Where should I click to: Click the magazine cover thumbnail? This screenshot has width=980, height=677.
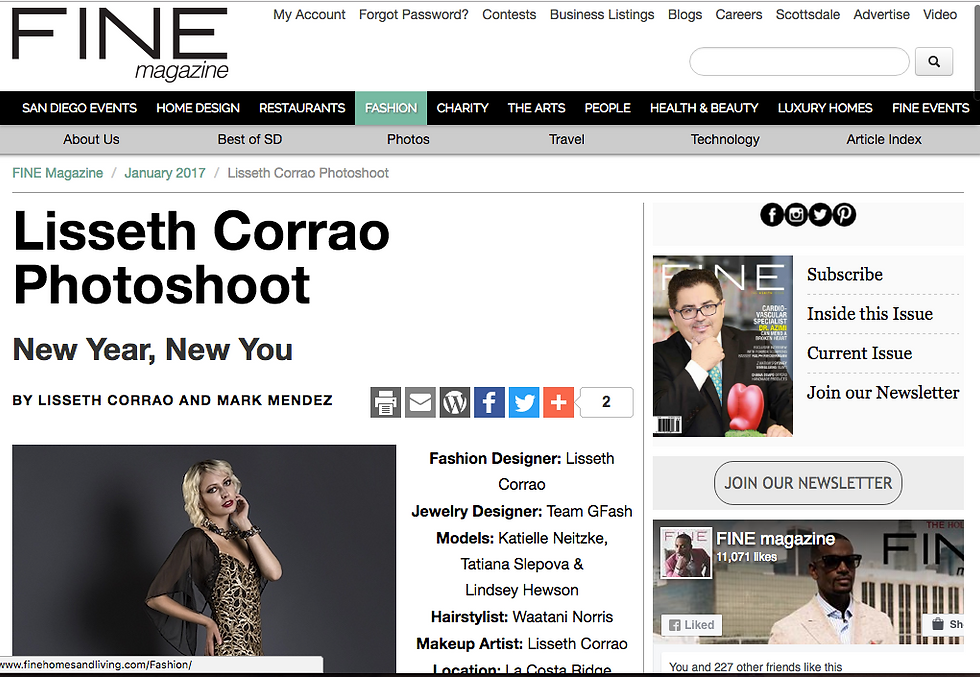pyautogui.click(x=722, y=346)
